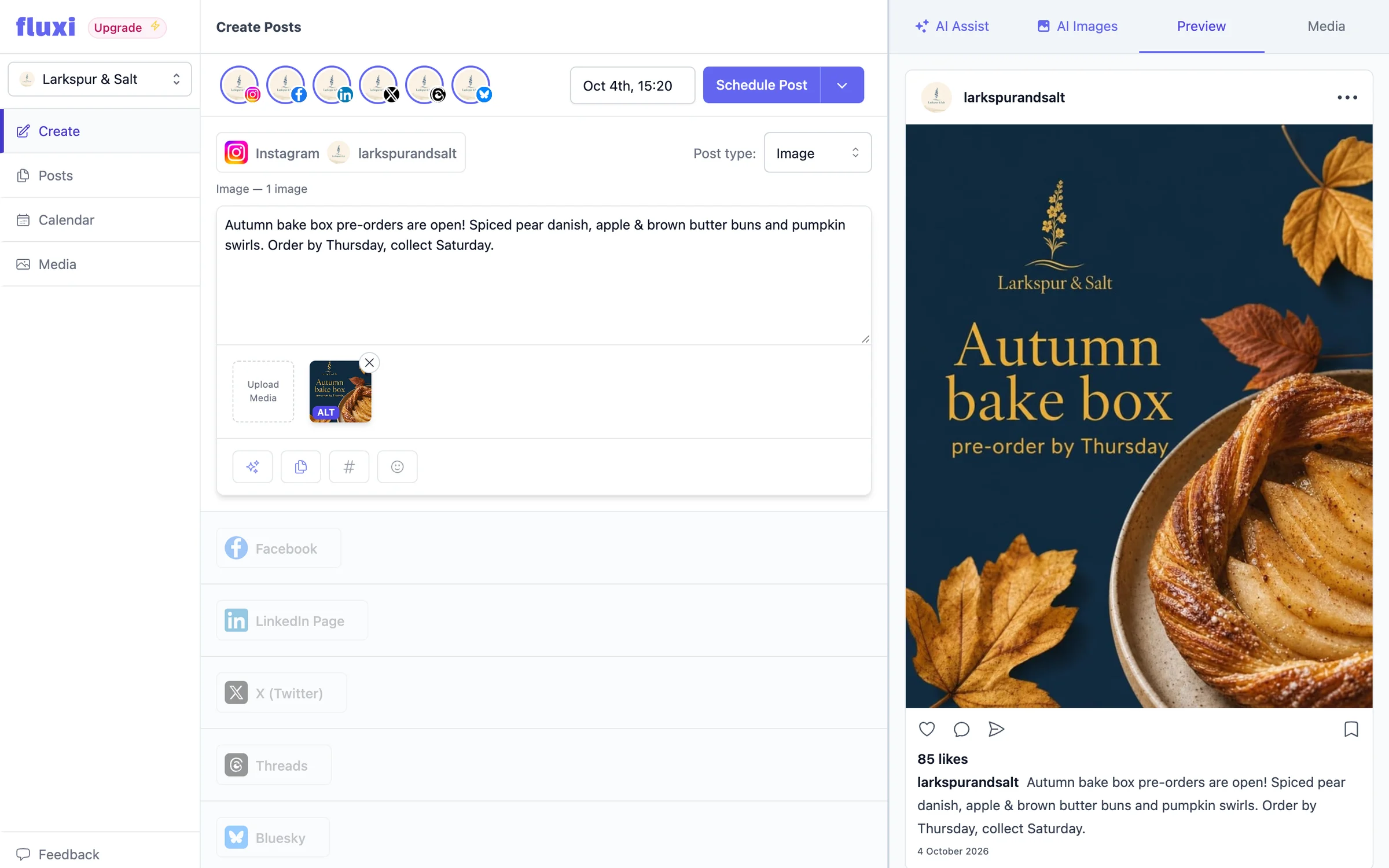Click into the caption text area
Screen dimensions: 1389x868
(543, 275)
